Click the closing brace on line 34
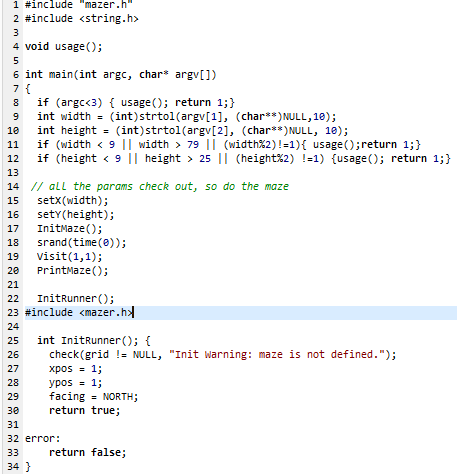Viewport: 457px width, 474px height. tap(28, 467)
